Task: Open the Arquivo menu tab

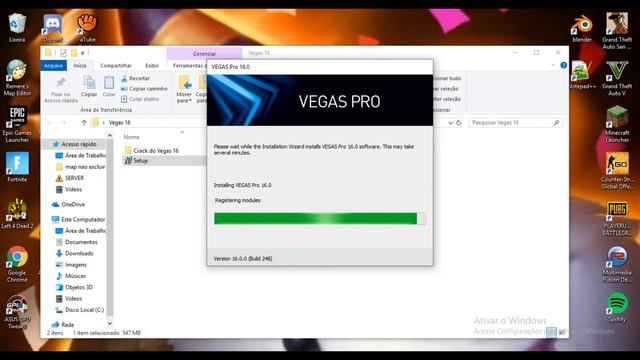Action: [x=53, y=65]
